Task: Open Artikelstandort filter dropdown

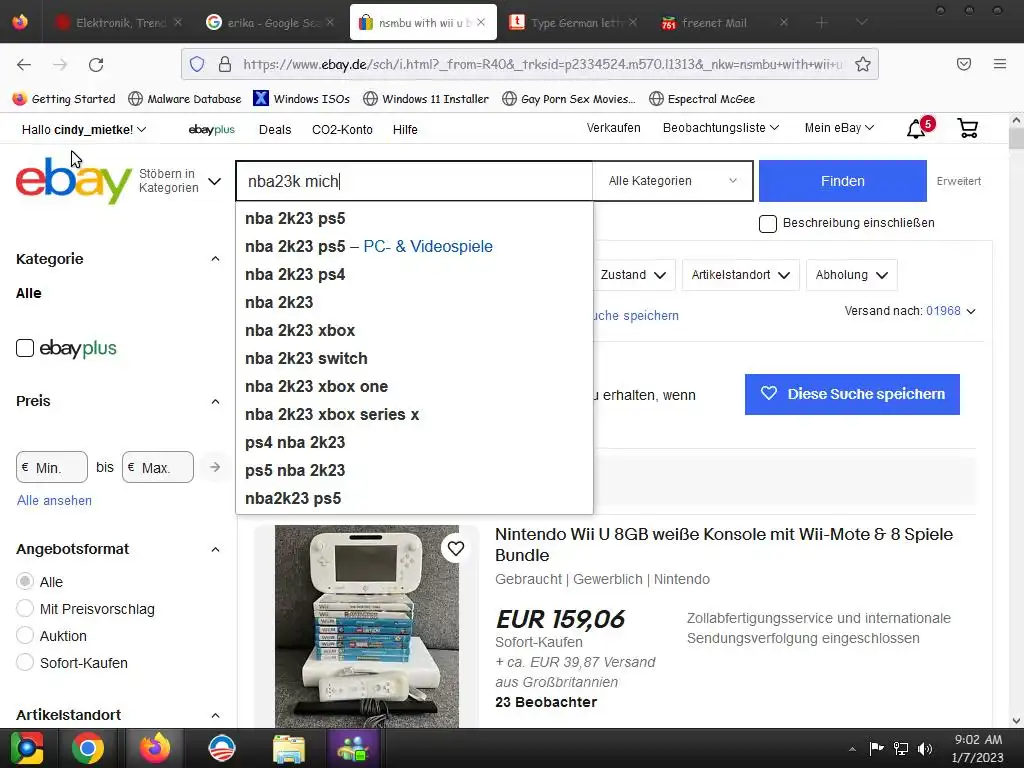Action: click(741, 275)
